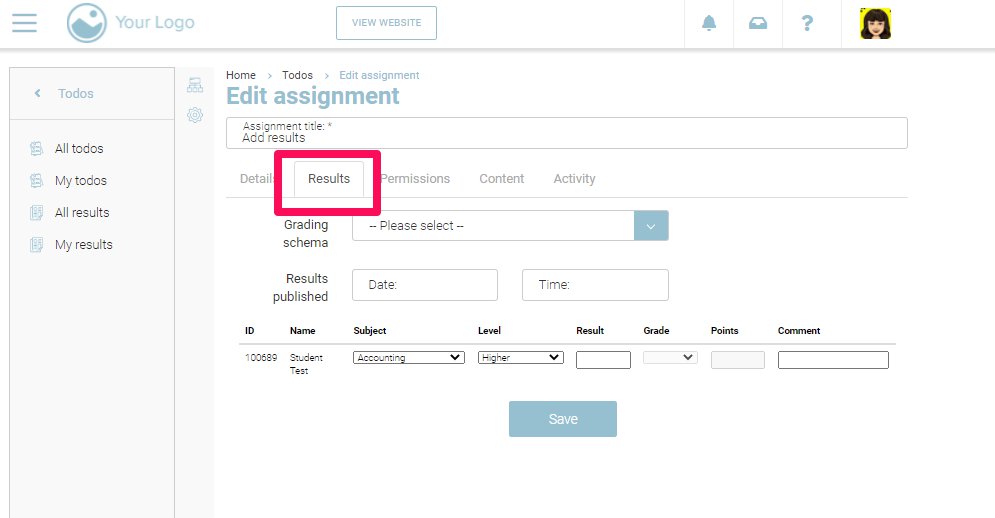Click the help question mark icon
995x518 pixels.
807,23
